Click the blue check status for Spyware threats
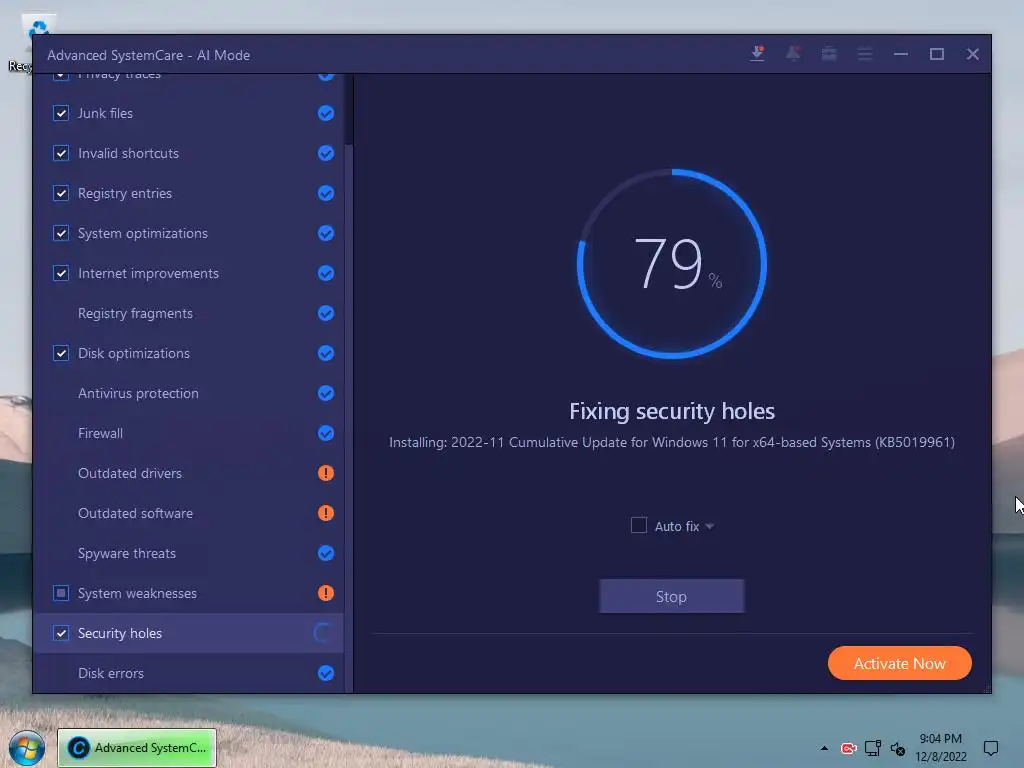 [x=326, y=553]
